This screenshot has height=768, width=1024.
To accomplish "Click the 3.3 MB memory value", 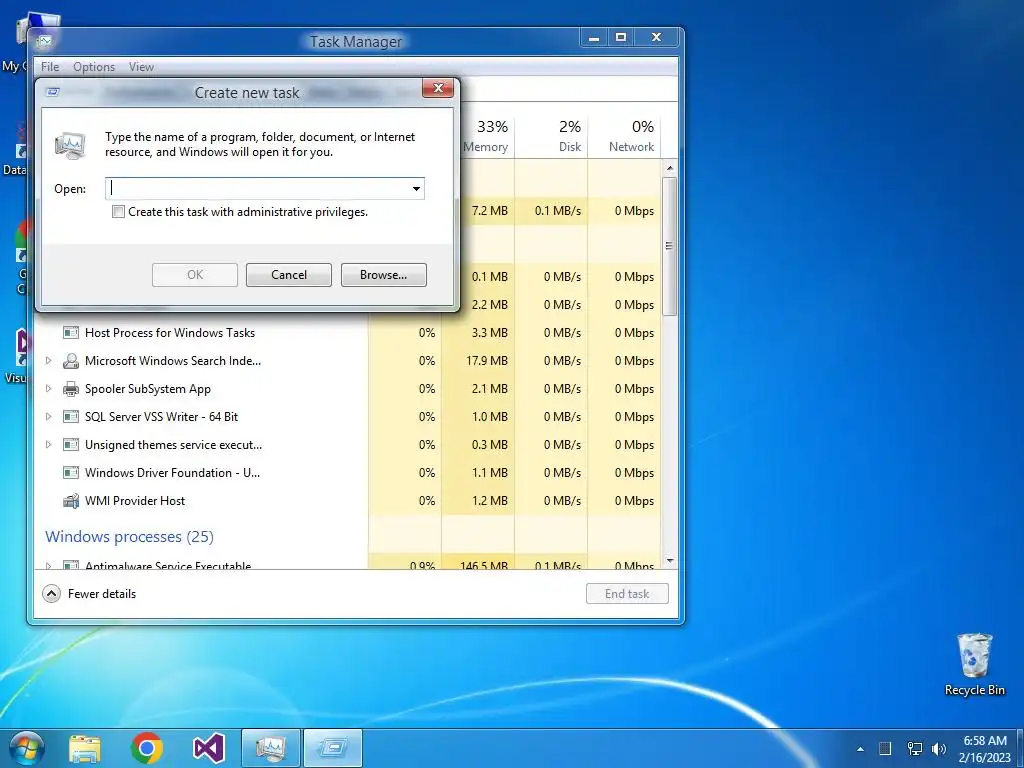I will tap(490, 332).
